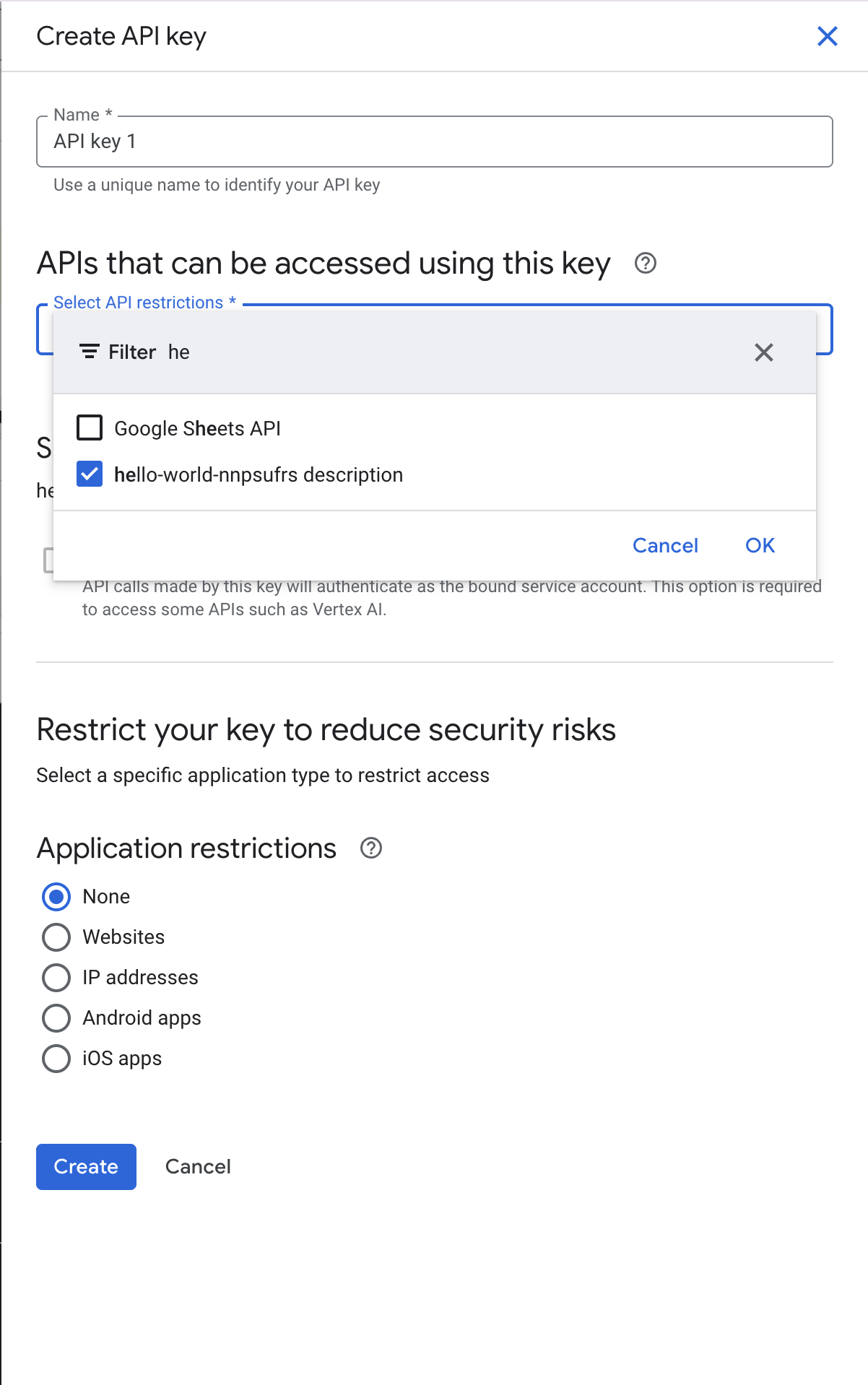Click the blue Create button

click(x=86, y=1166)
